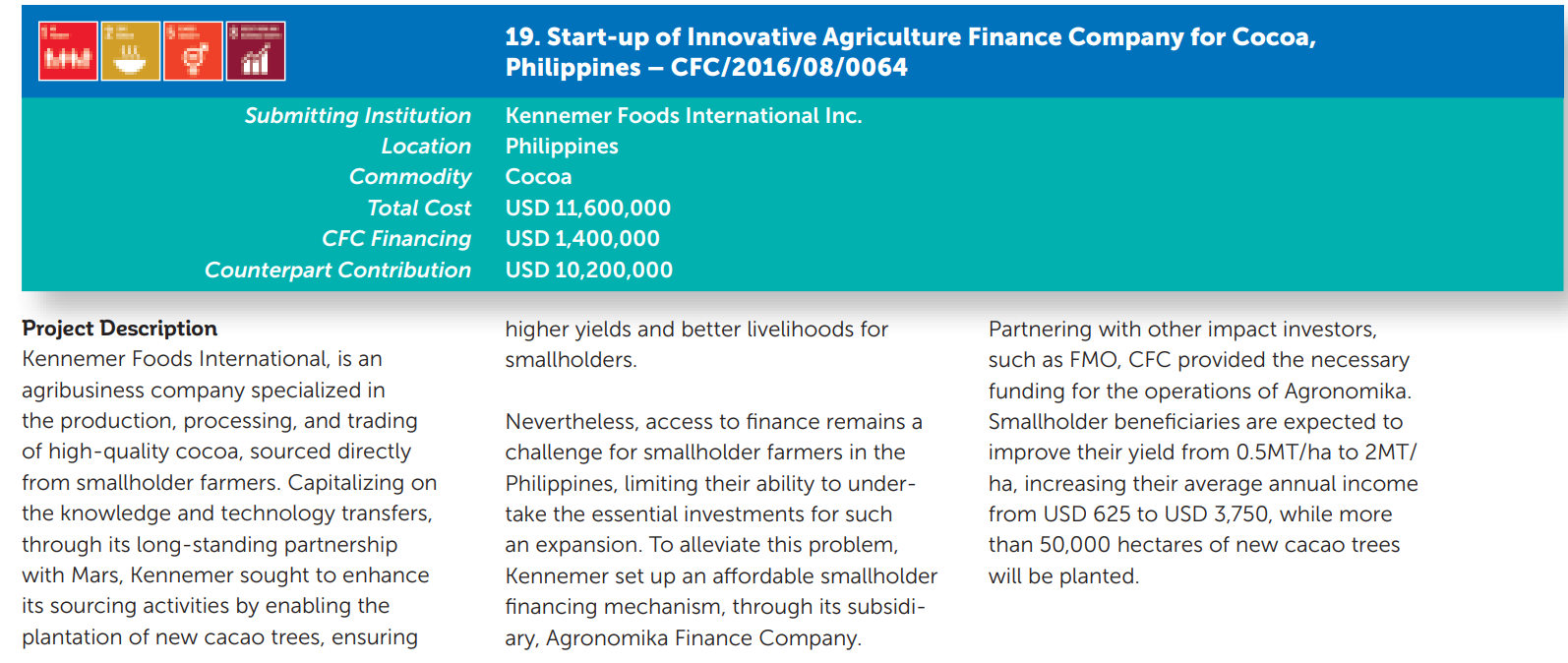Click the Project Description heading
The image size is (1568, 663).
(120, 329)
